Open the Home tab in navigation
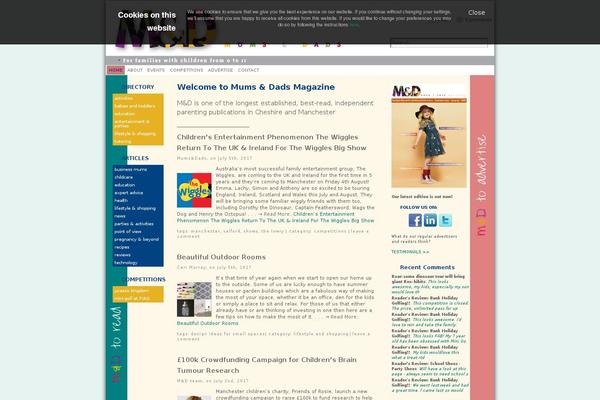Screen dimensions: 600x400 116,70
